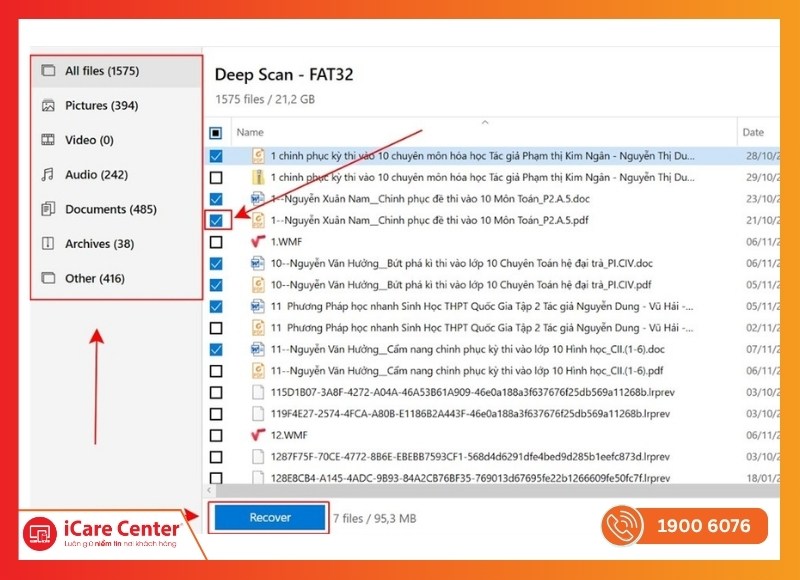Open Documents (485) category
The height and width of the screenshot is (580, 800).
pos(110,209)
